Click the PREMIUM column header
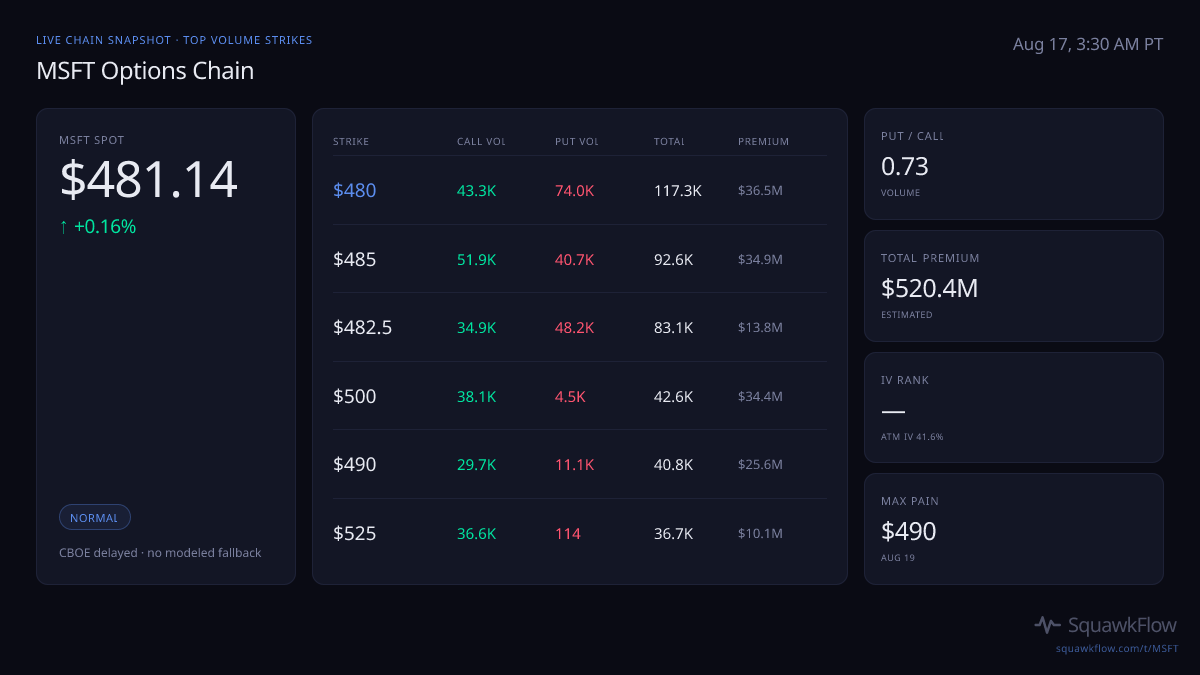Viewport: 1200px width, 675px height. click(x=764, y=141)
